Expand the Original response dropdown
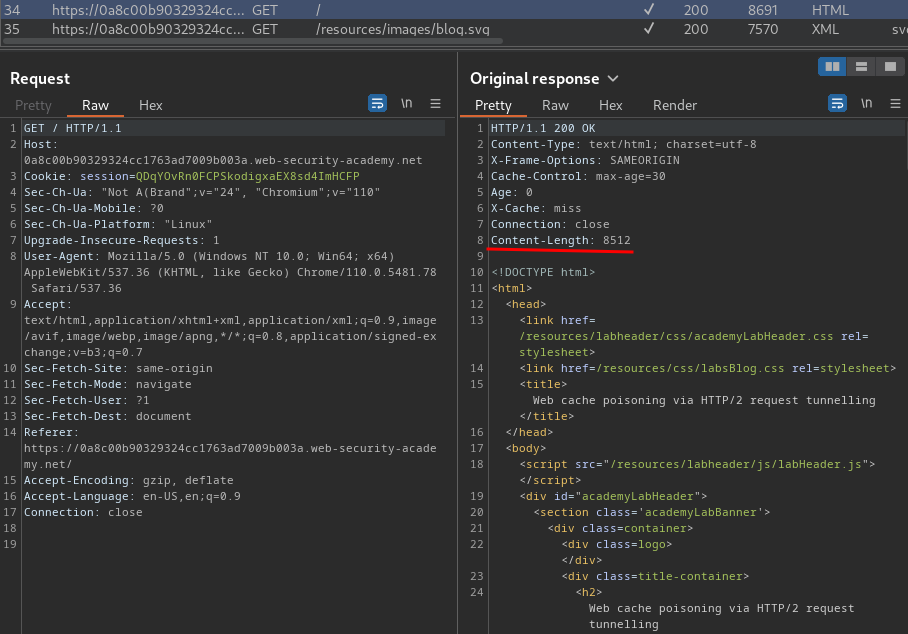This screenshot has width=908, height=634. tap(613, 79)
